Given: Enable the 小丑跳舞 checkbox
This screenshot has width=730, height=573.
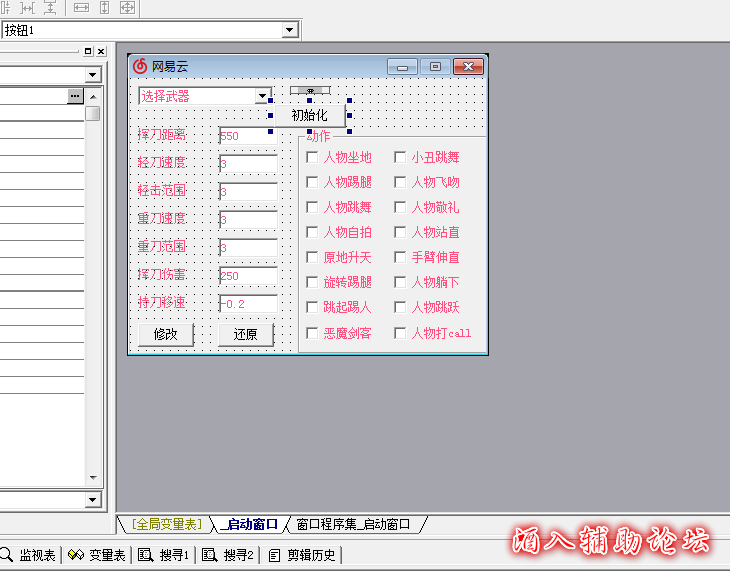Looking at the screenshot, I should [400, 157].
